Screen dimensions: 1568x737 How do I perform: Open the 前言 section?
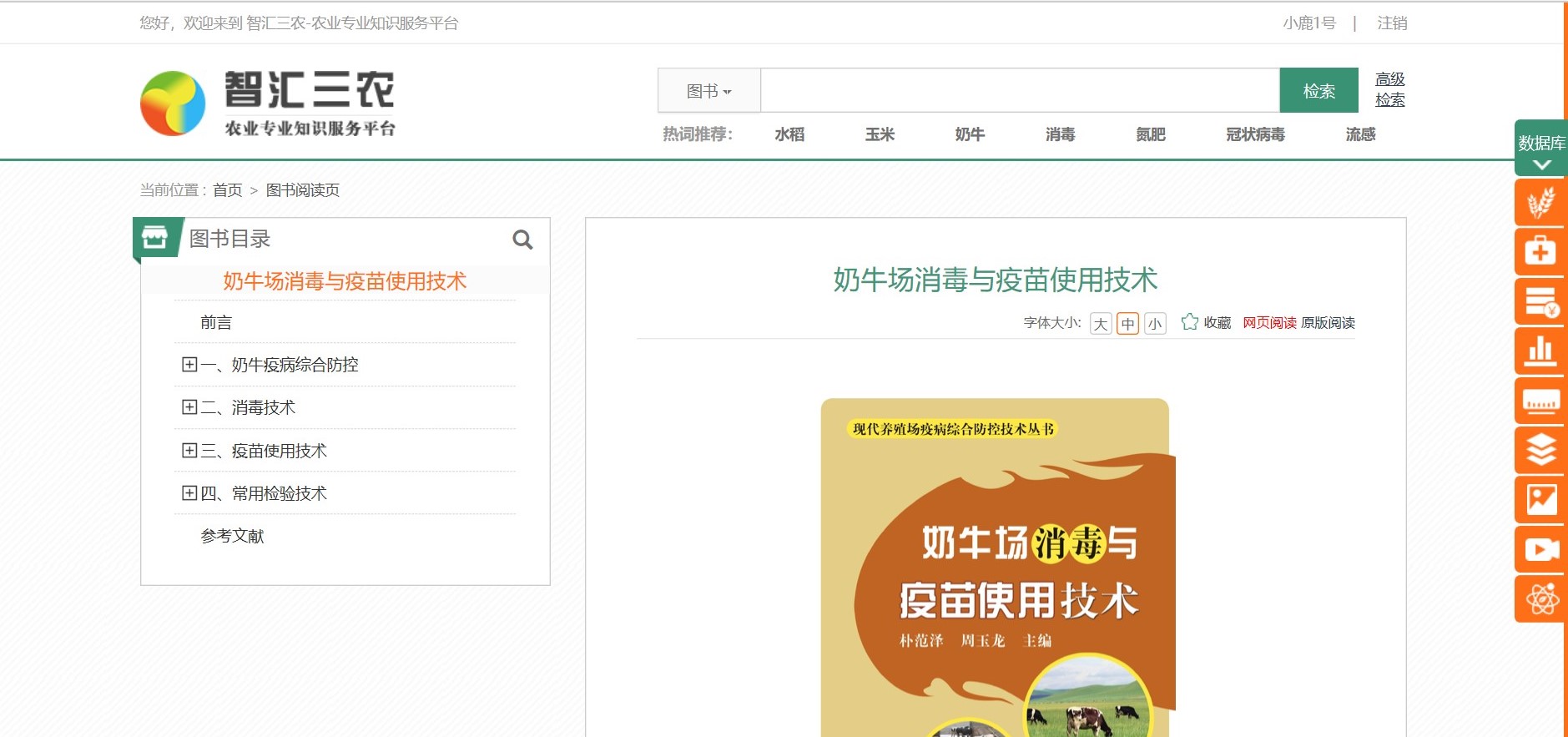coord(216,322)
